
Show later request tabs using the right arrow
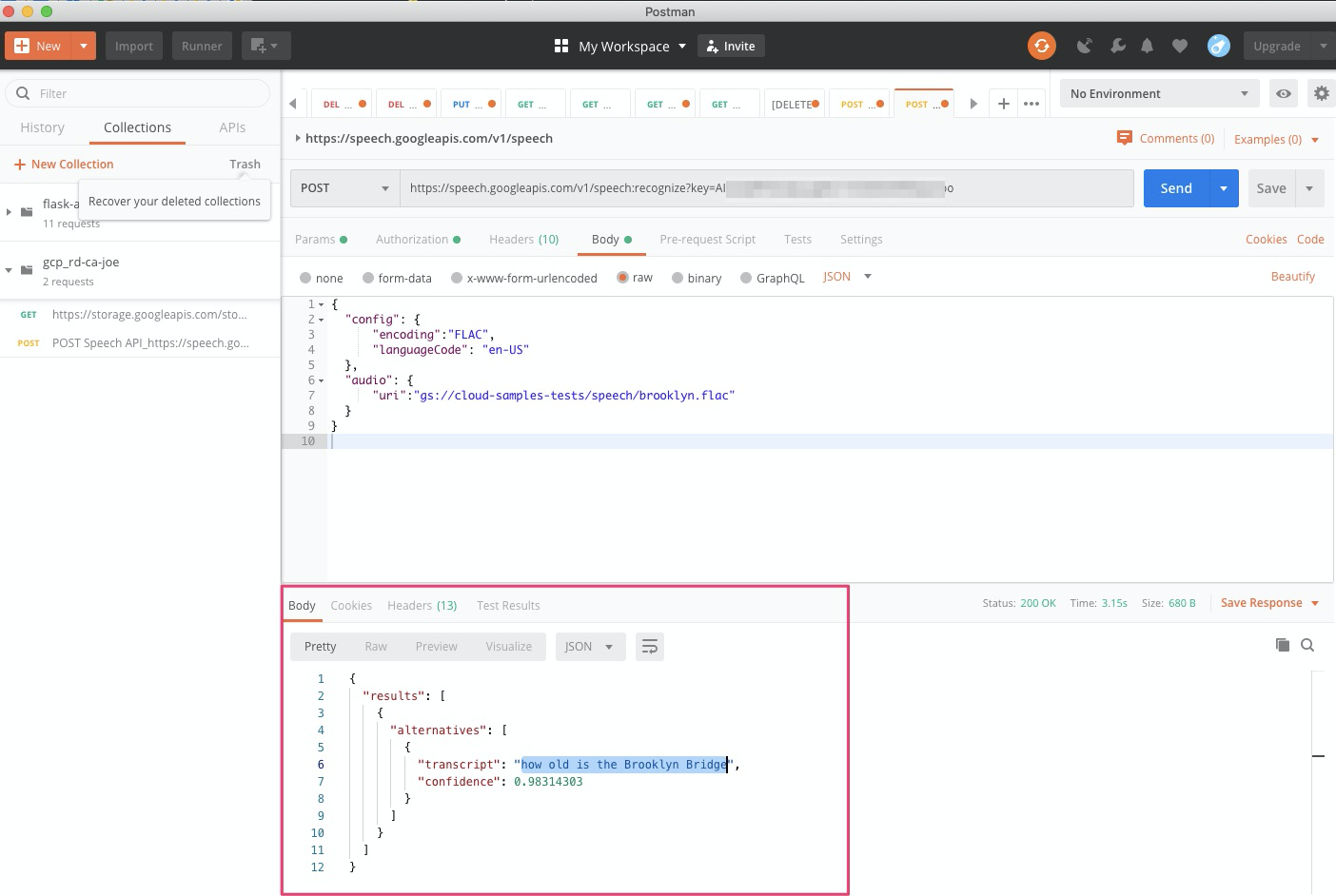pos(973,104)
